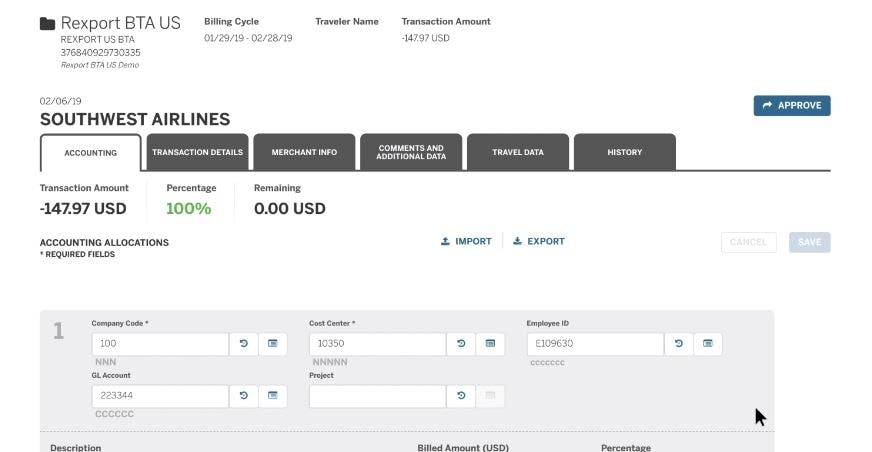
Task: Go to the Travel Data tab
Action: point(518,153)
